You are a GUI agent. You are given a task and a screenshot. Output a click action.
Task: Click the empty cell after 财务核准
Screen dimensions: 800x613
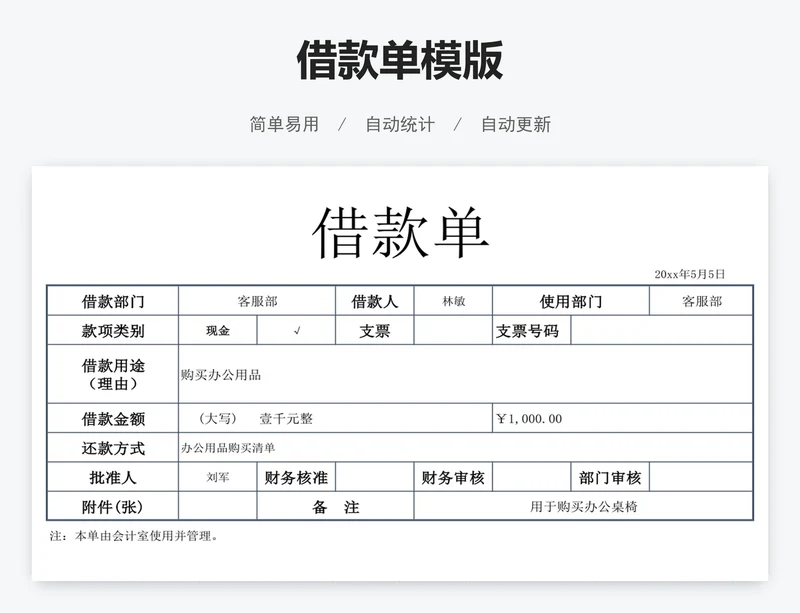click(x=374, y=477)
